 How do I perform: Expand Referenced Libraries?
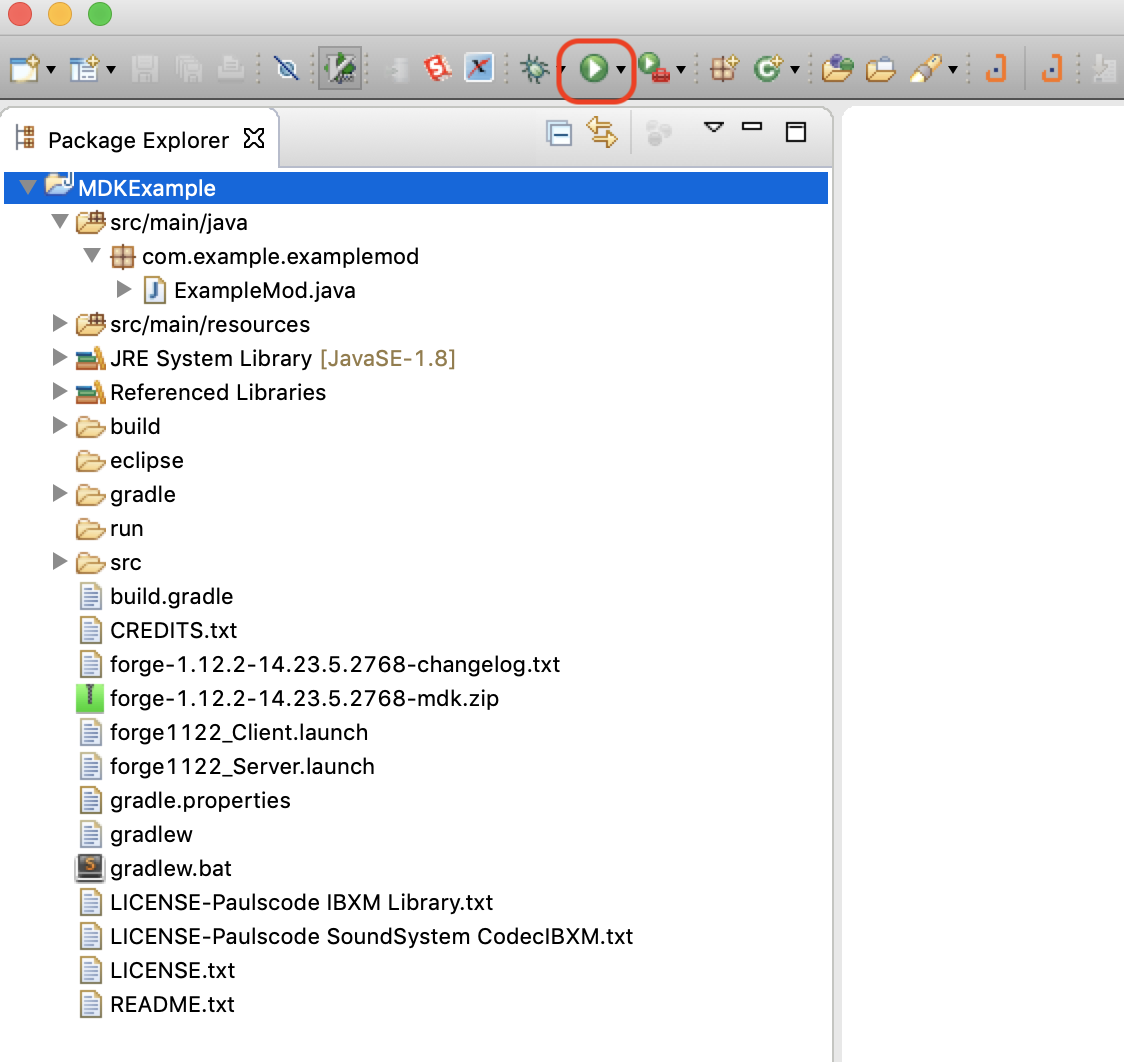[60, 391]
